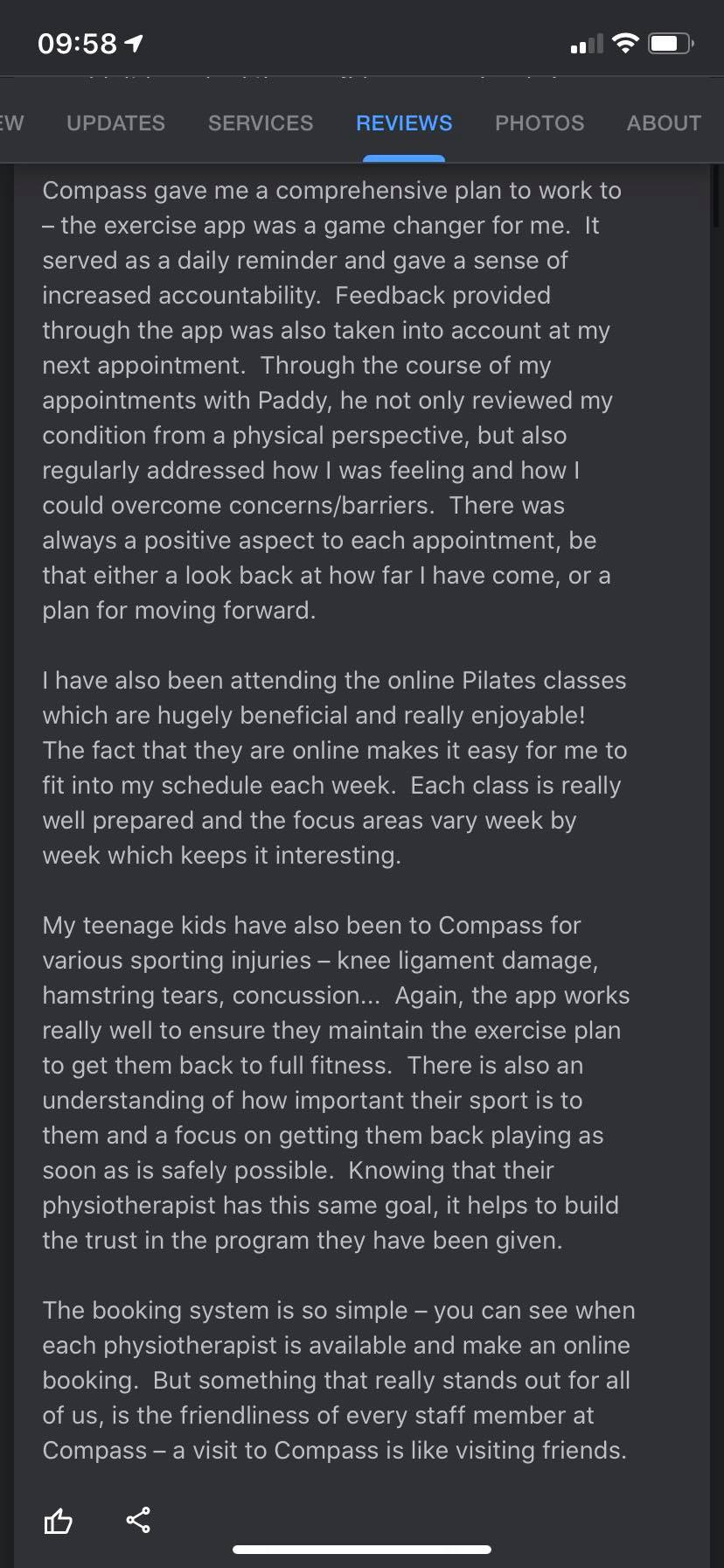724x1568 pixels.
Task: Tap the teenage kids sporting injuries paragraph
Action: point(331,1082)
